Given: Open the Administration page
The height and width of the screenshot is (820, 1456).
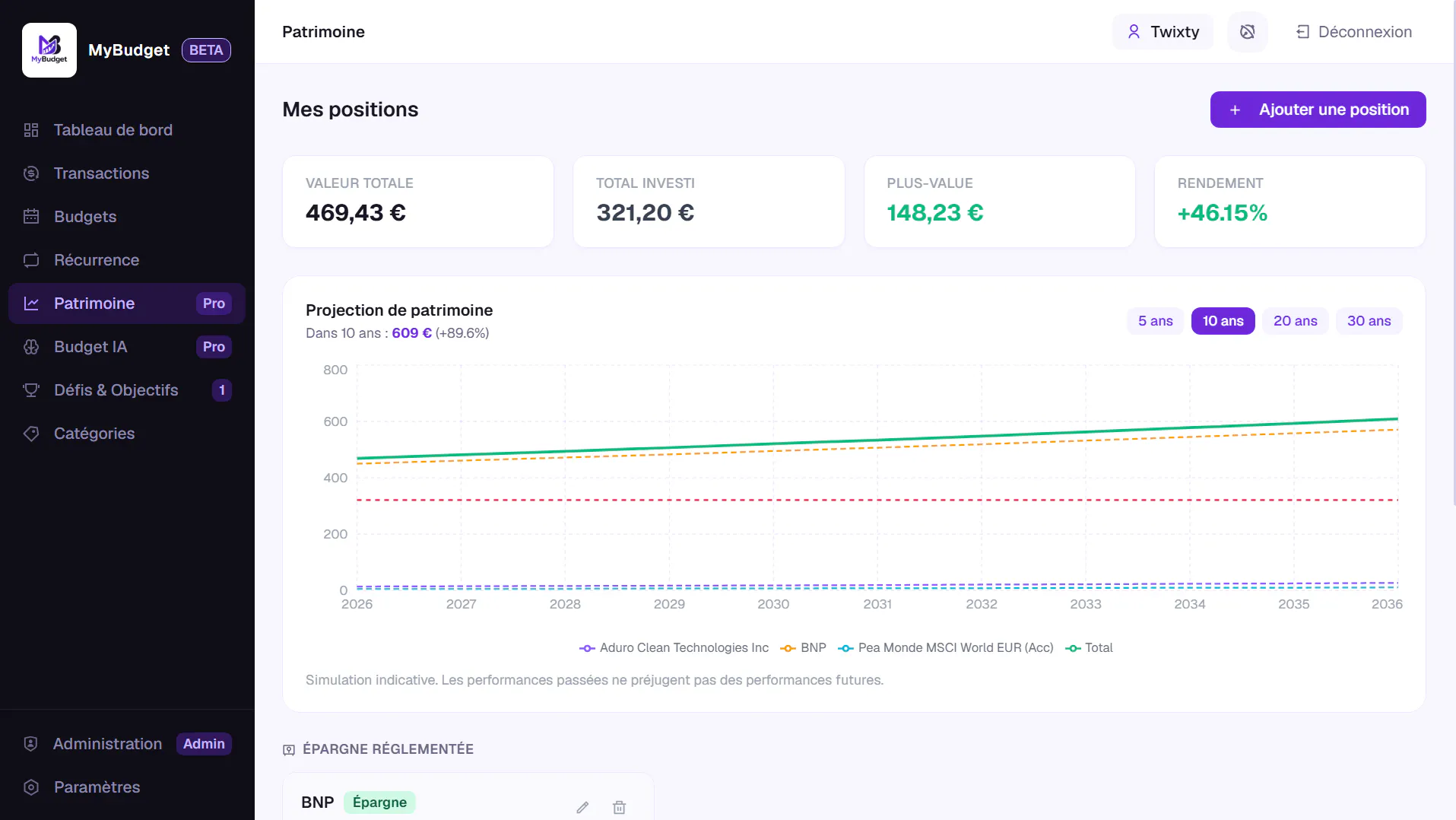Looking at the screenshot, I should point(127,744).
